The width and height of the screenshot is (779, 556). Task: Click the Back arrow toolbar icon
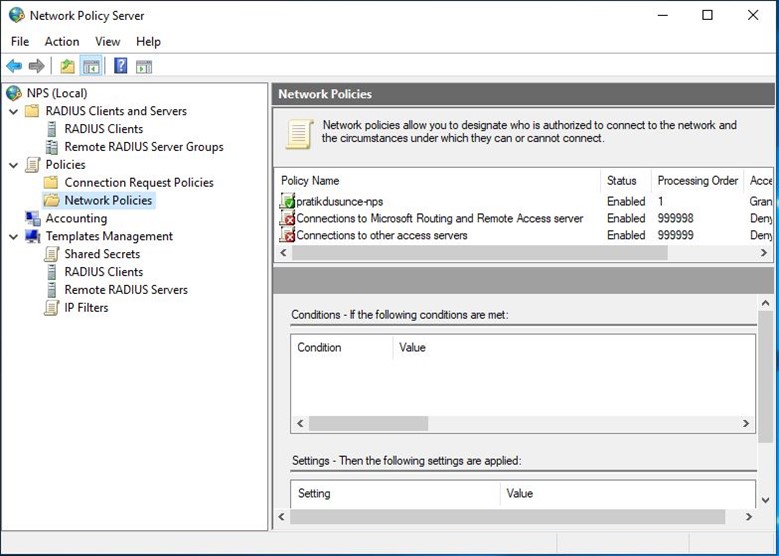tap(14, 66)
